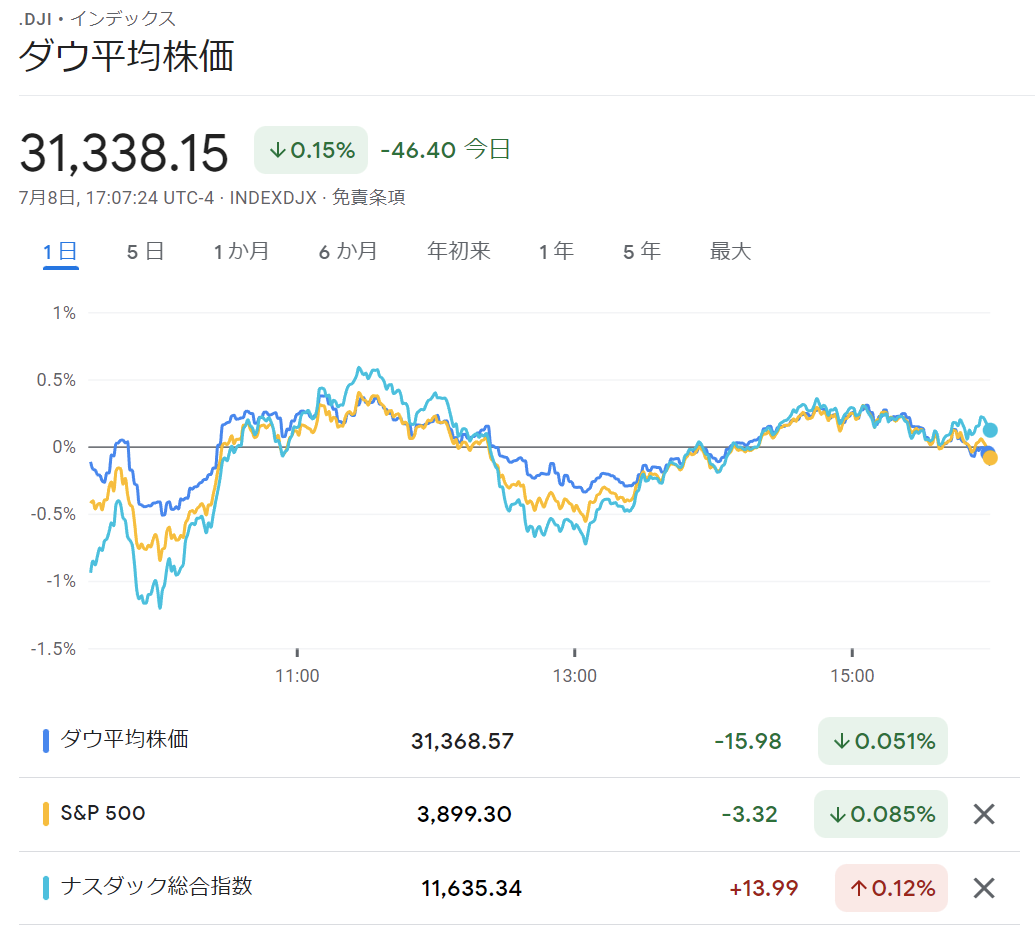The image size is (1035, 930).
Task: Click the .DJI・インデックス ticker label
Action: click(98, 18)
